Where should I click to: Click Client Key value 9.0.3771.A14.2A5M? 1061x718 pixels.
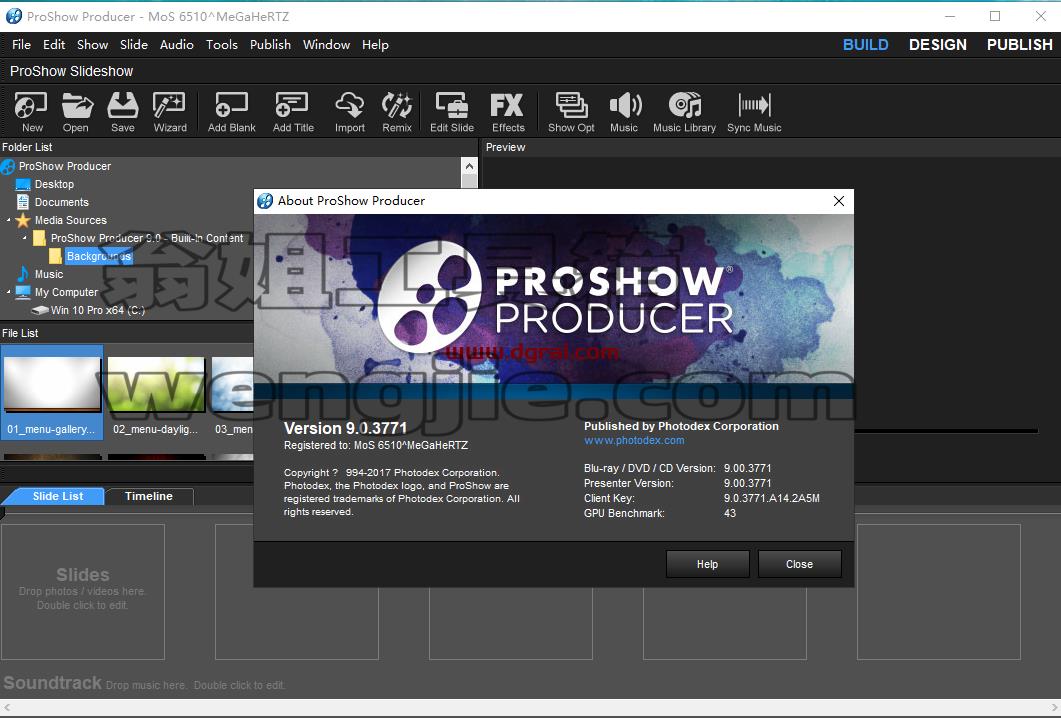point(771,498)
